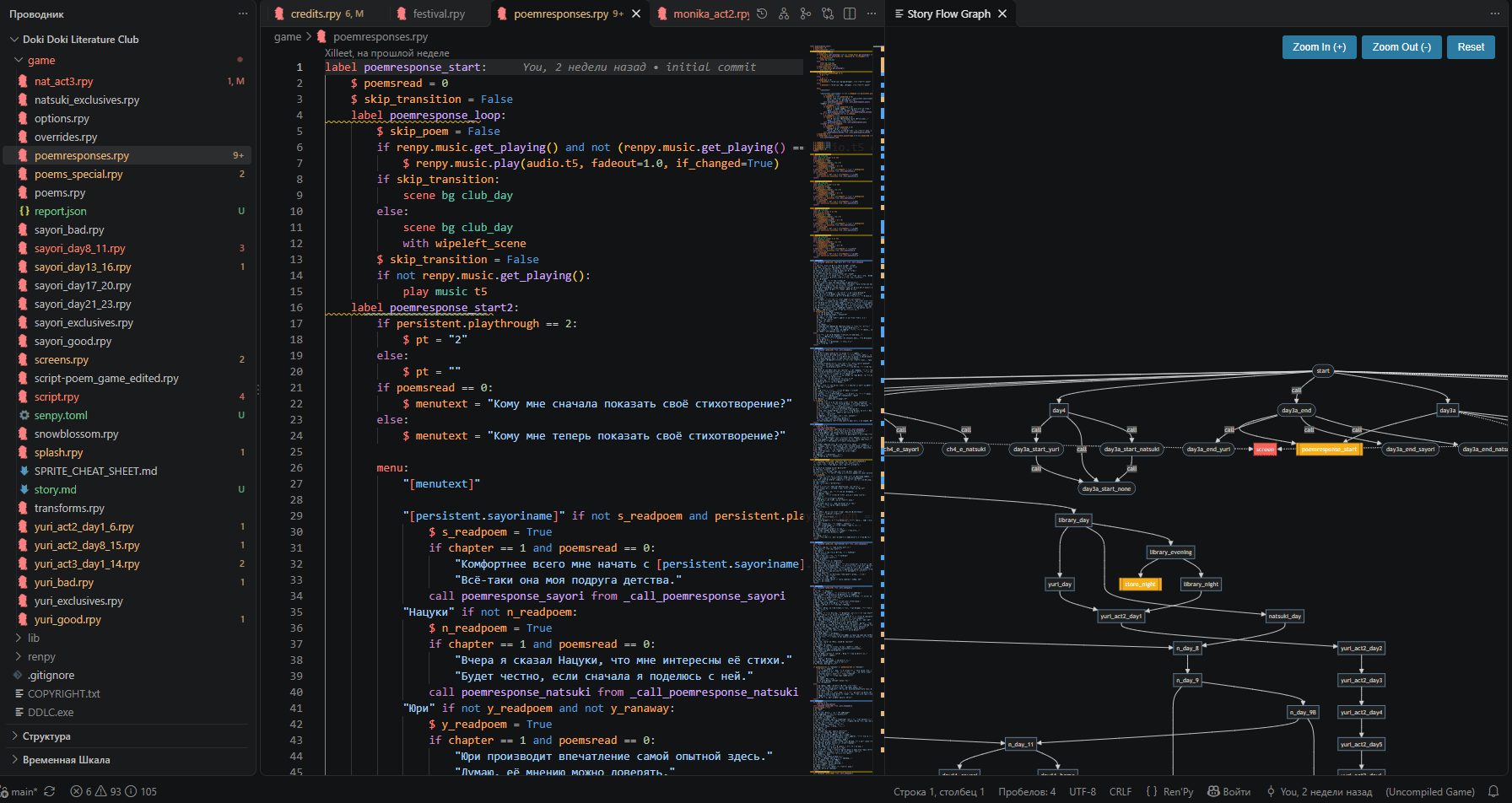The height and width of the screenshot is (803, 1512).
Task: Select the store_night graph node
Action: [x=1140, y=584]
